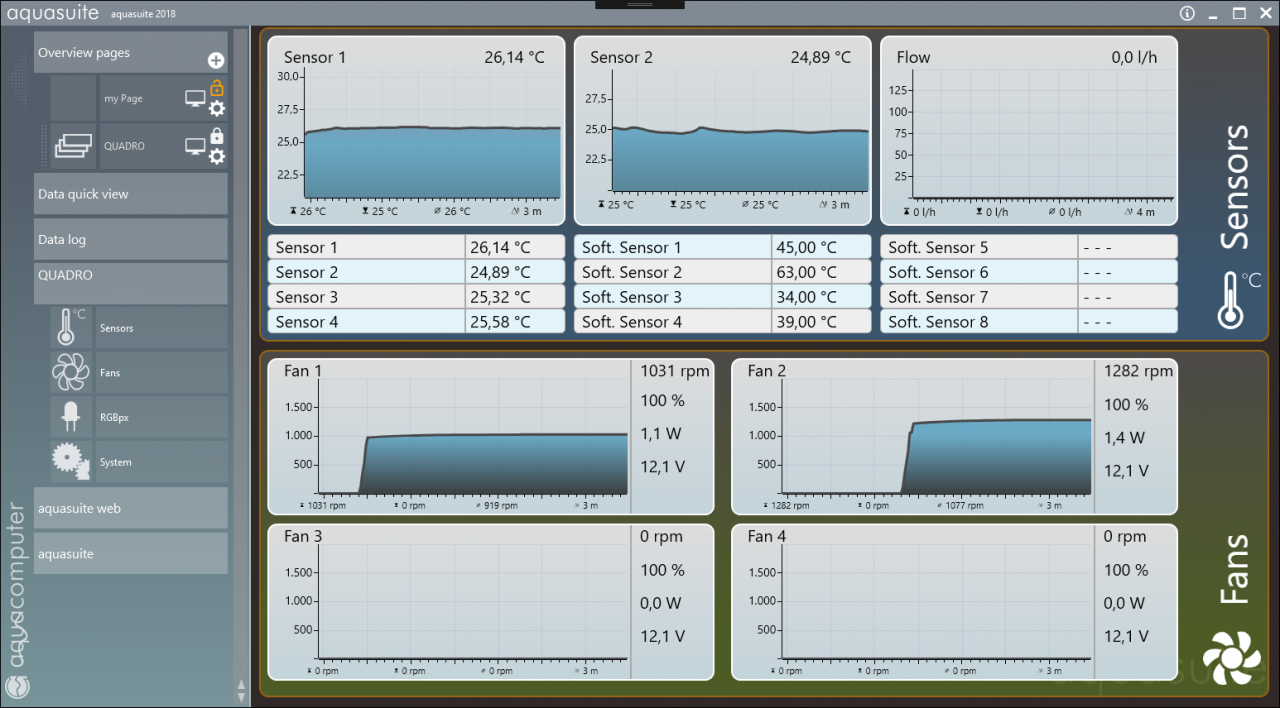The width and height of the screenshot is (1280, 708).
Task: Click the monitor icon for QUADRO page
Action: tap(195, 146)
